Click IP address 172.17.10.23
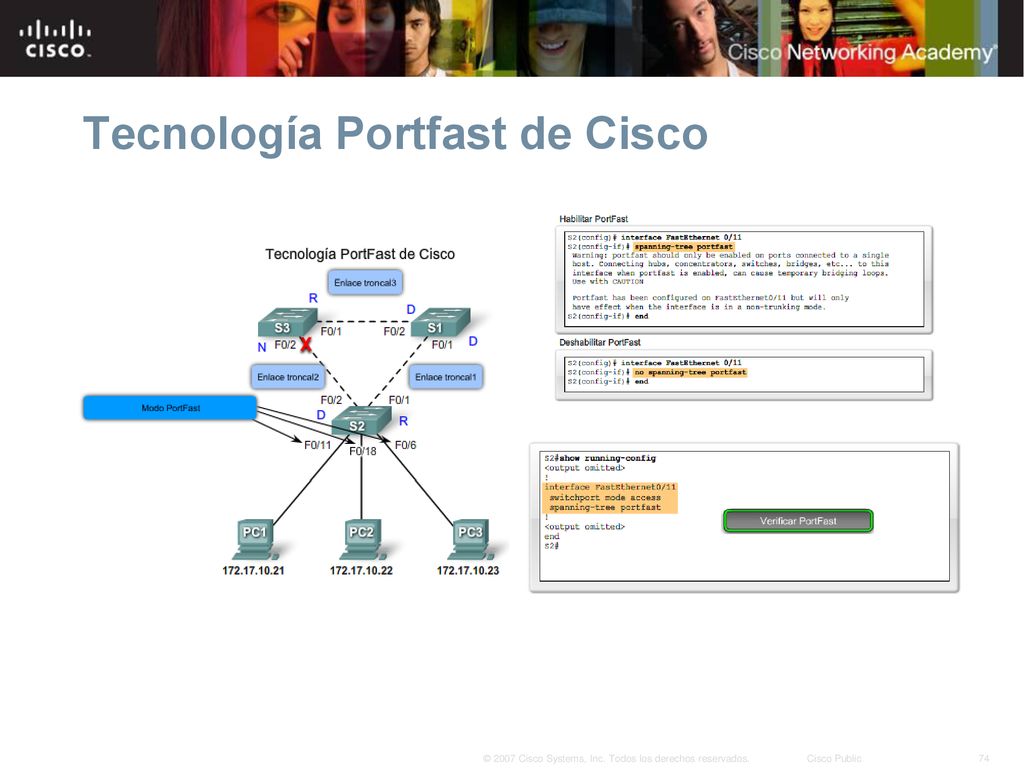 tap(468, 570)
